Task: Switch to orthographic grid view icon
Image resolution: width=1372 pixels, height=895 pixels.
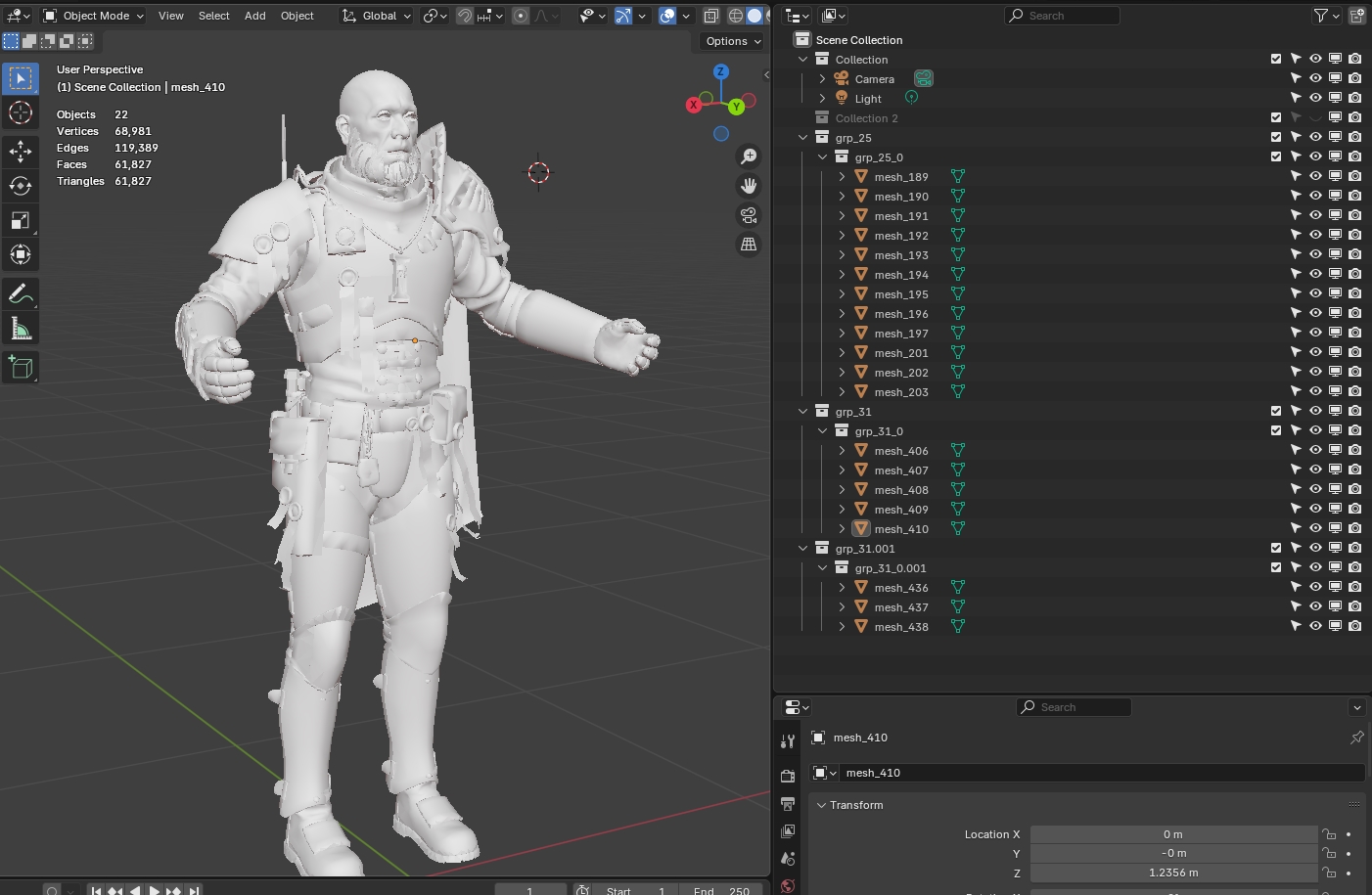Action: [749, 245]
